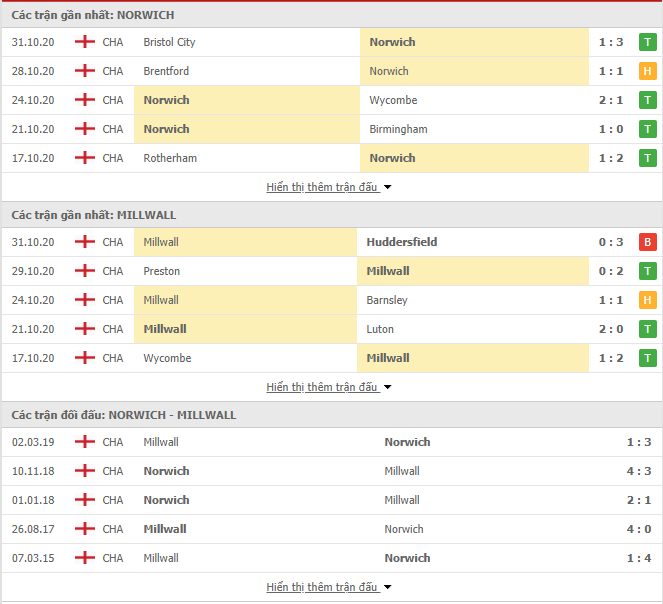Open 'Hiển thị thêm trận đấu' under Norwich
The width and height of the screenshot is (663, 604).
pyautogui.click(x=321, y=187)
